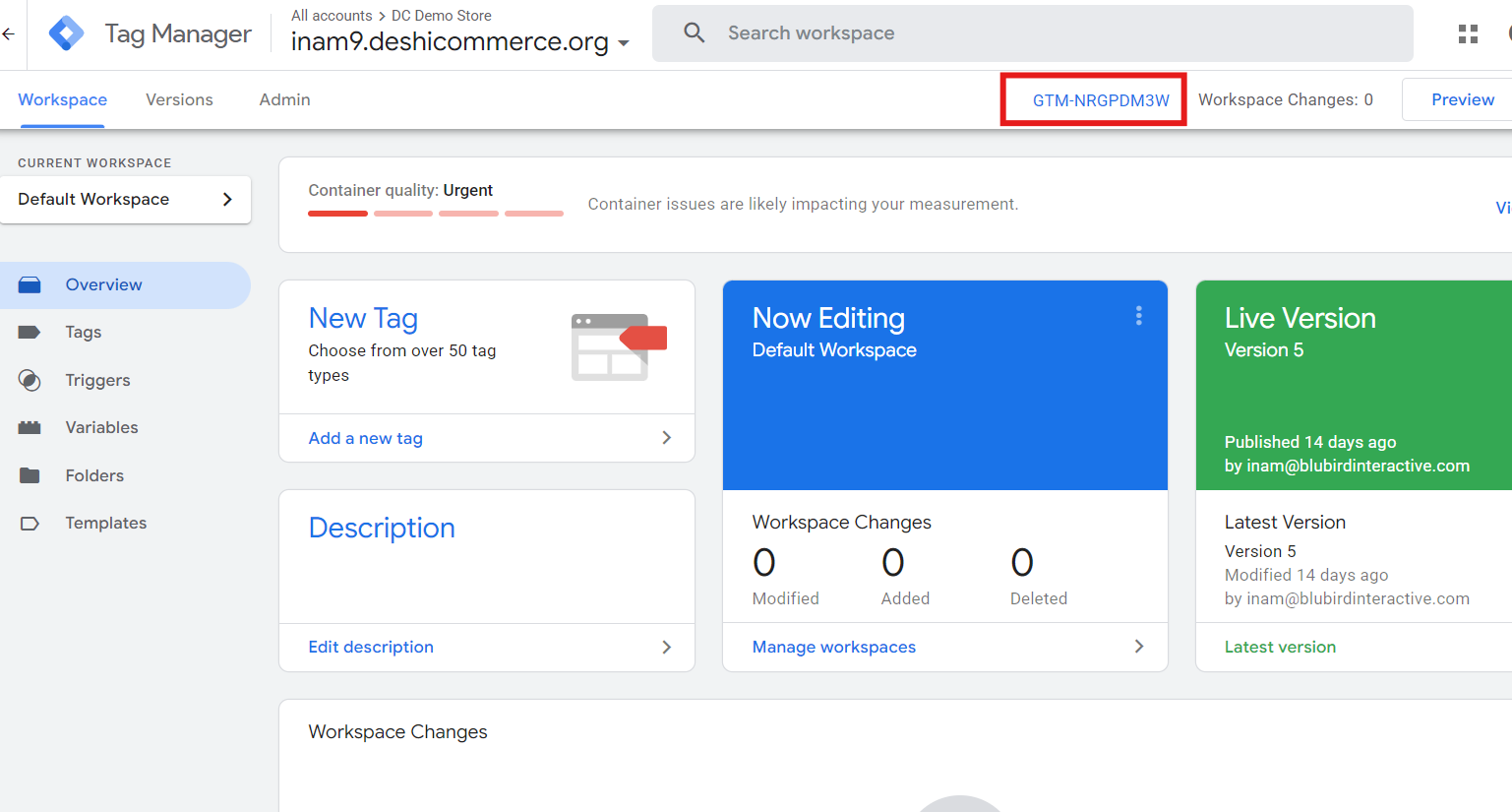Click the Latest version link
This screenshot has height=812, width=1512.
pyautogui.click(x=1280, y=647)
